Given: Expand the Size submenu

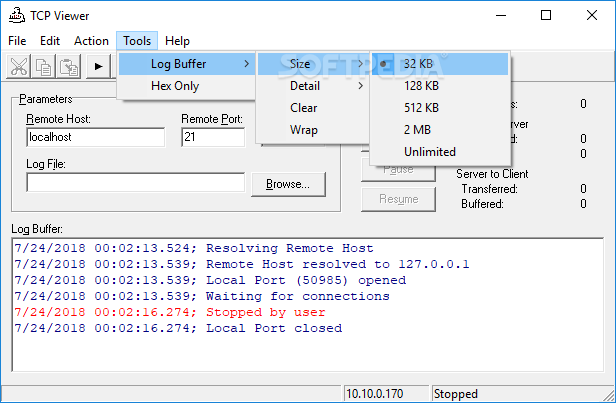Looking at the screenshot, I should [x=313, y=64].
